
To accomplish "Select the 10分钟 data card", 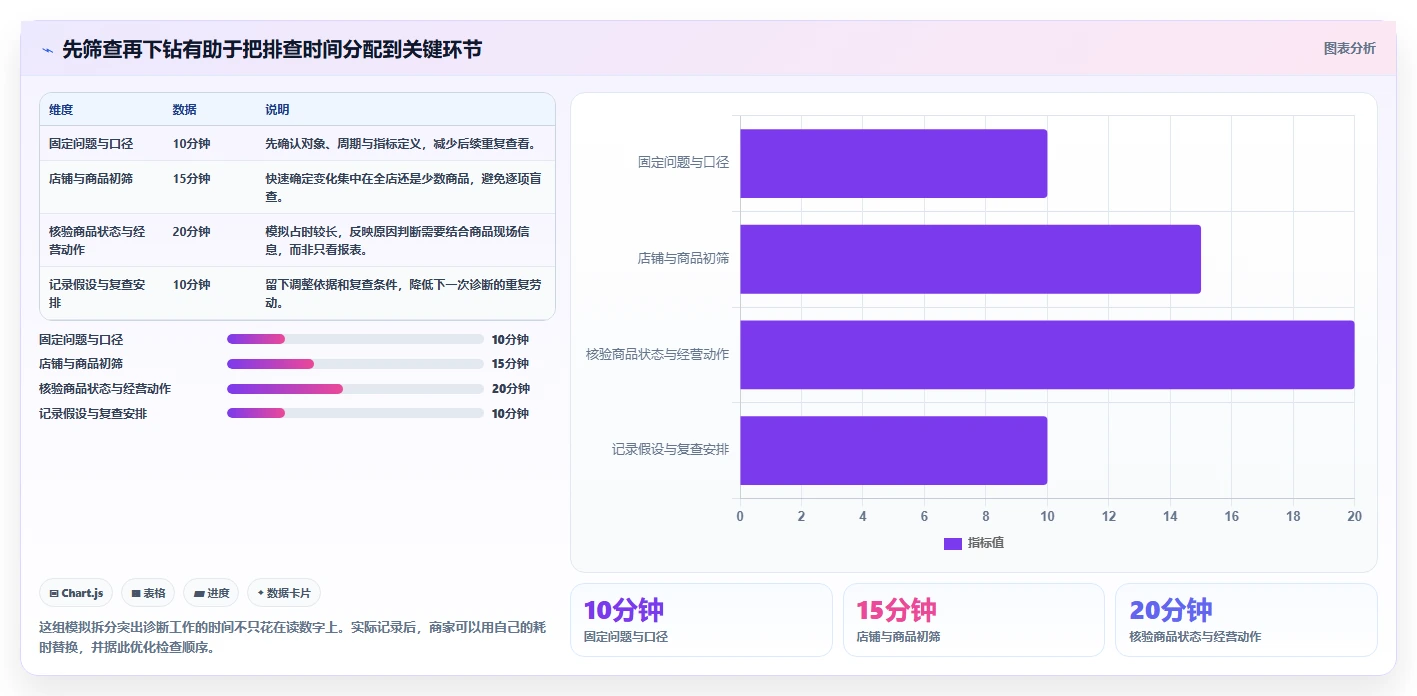I will coord(701,620).
